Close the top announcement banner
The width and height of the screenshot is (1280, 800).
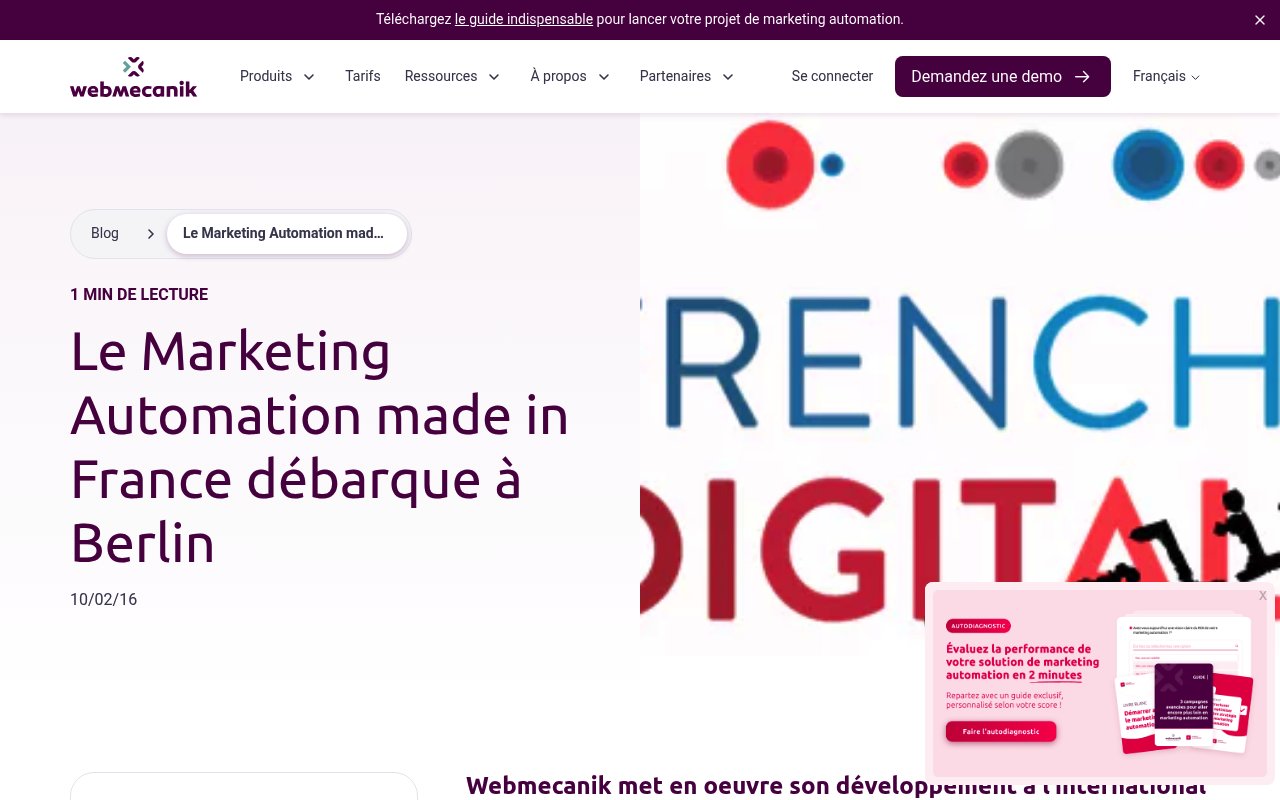(x=1259, y=20)
